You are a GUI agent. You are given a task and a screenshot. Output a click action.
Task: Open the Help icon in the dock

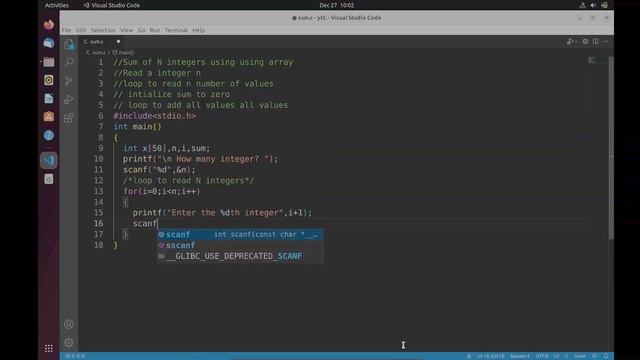click(49, 136)
